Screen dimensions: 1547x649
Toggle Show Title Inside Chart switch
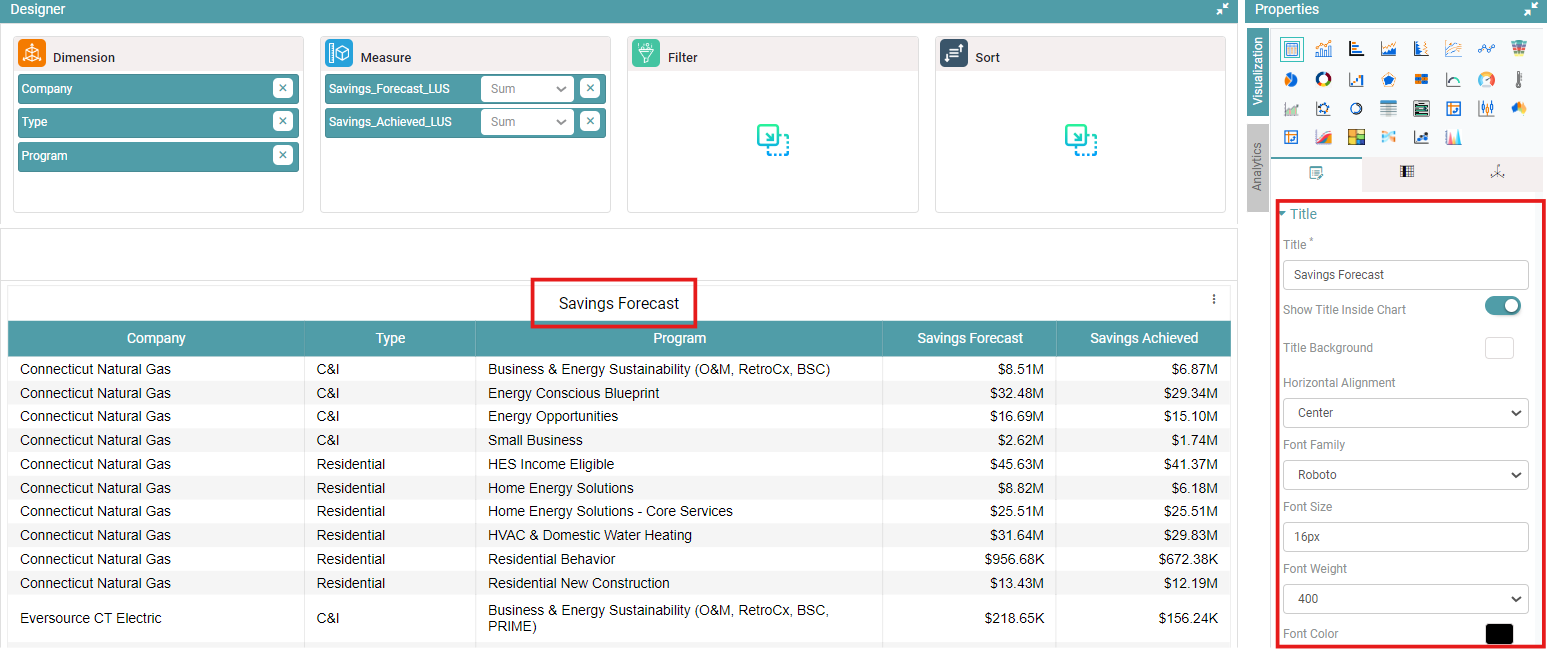coord(1502,306)
